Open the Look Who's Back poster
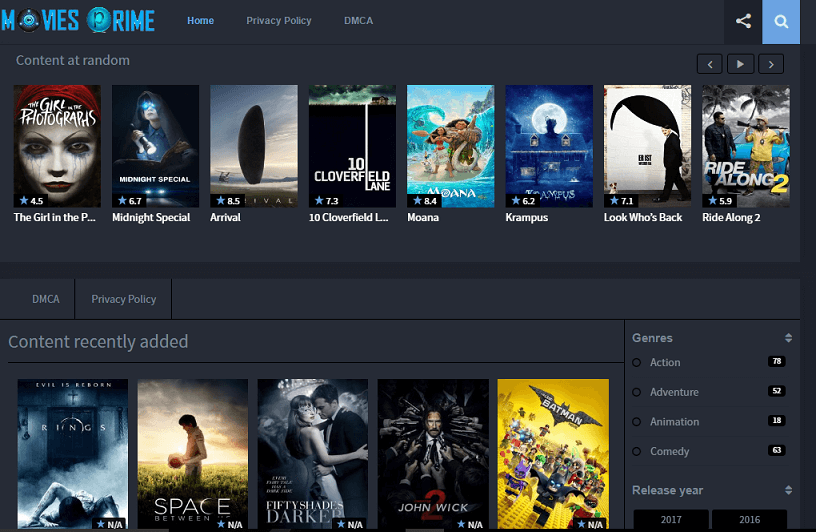This screenshot has width=816, height=532. click(x=647, y=146)
